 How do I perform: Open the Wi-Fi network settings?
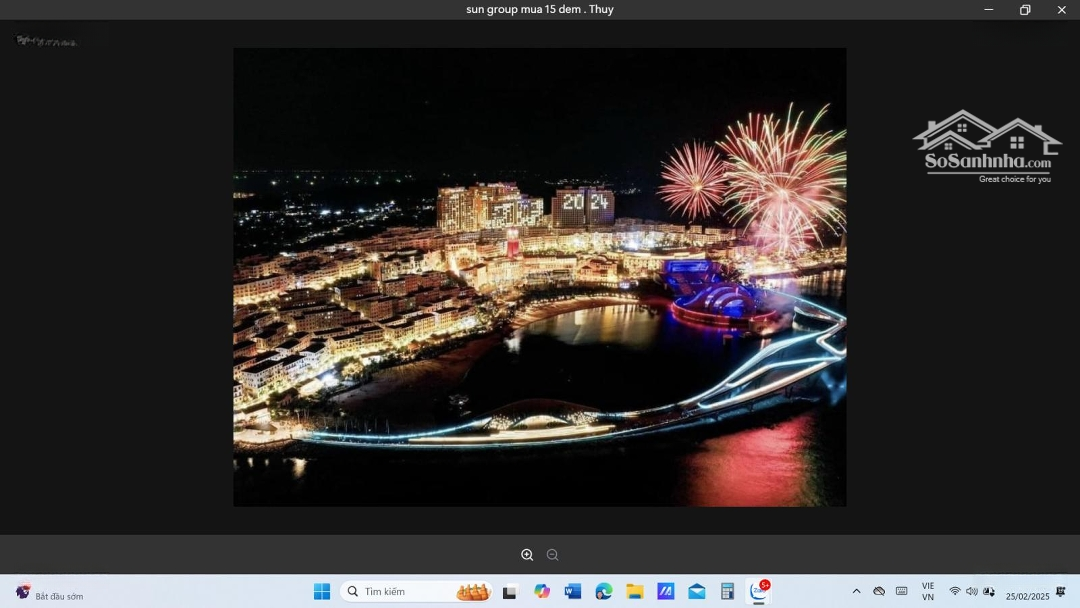click(x=955, y=591)
